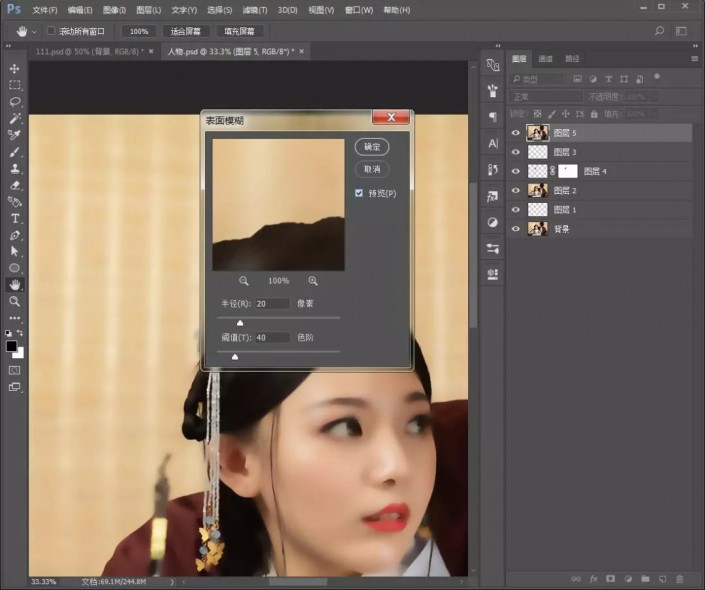Select the Magic Wand tool
Viewport: 705px width, 590px height.
tap(14, 119)
